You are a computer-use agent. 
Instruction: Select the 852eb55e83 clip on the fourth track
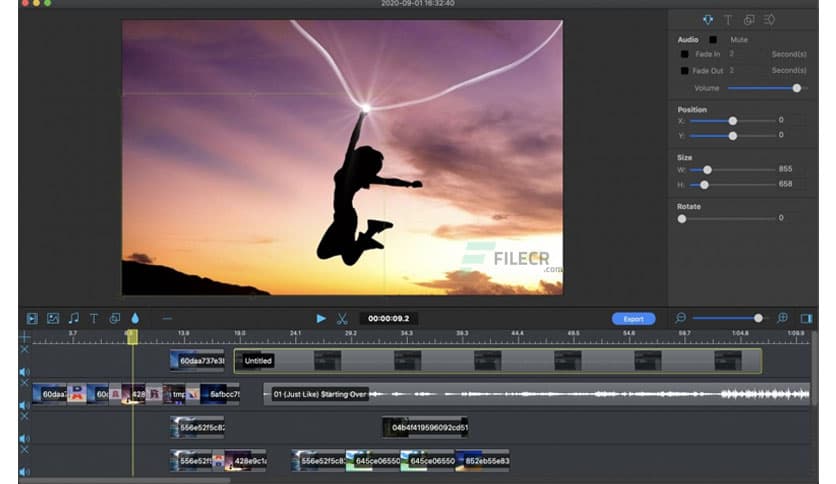[483, 461]
